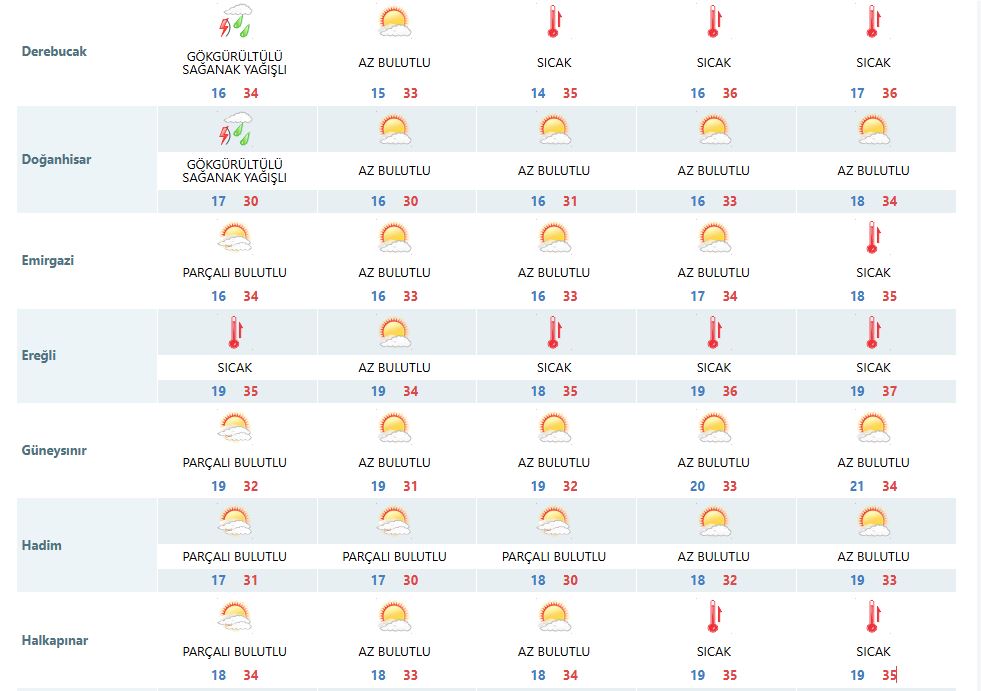This screenshot has height=691, width=981.
Task: Click Emirgazi's PARÇALI BULUTLU label
Action: tap(235, 273)
